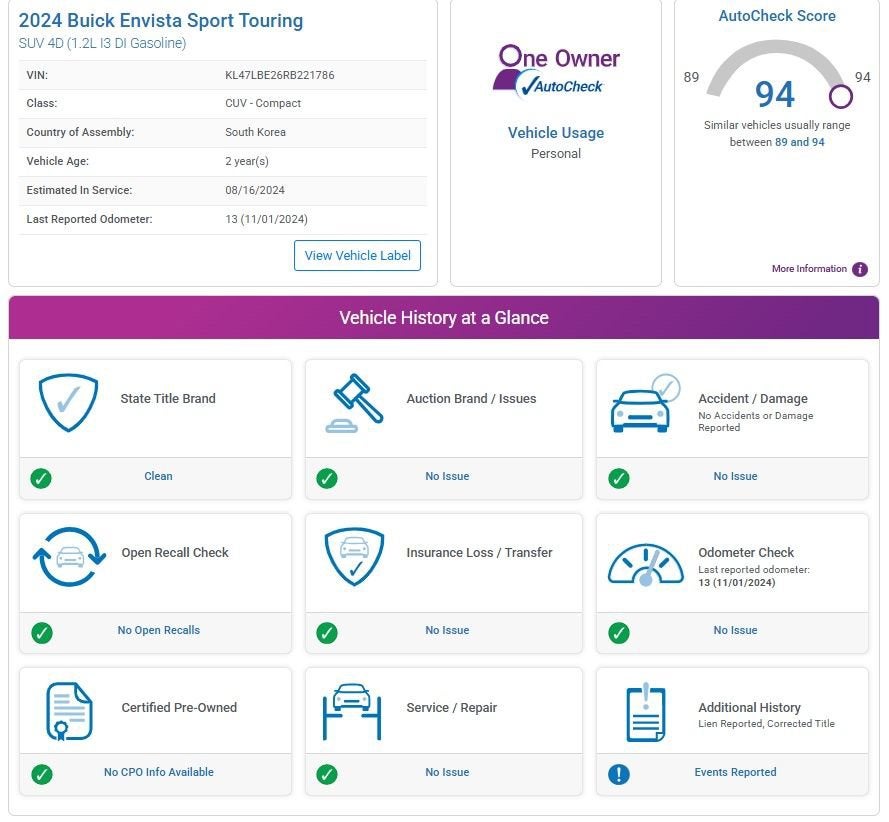Select the South Korea assembly value
The width and height of the screenshot is (889, 822).
click(255, 132)
